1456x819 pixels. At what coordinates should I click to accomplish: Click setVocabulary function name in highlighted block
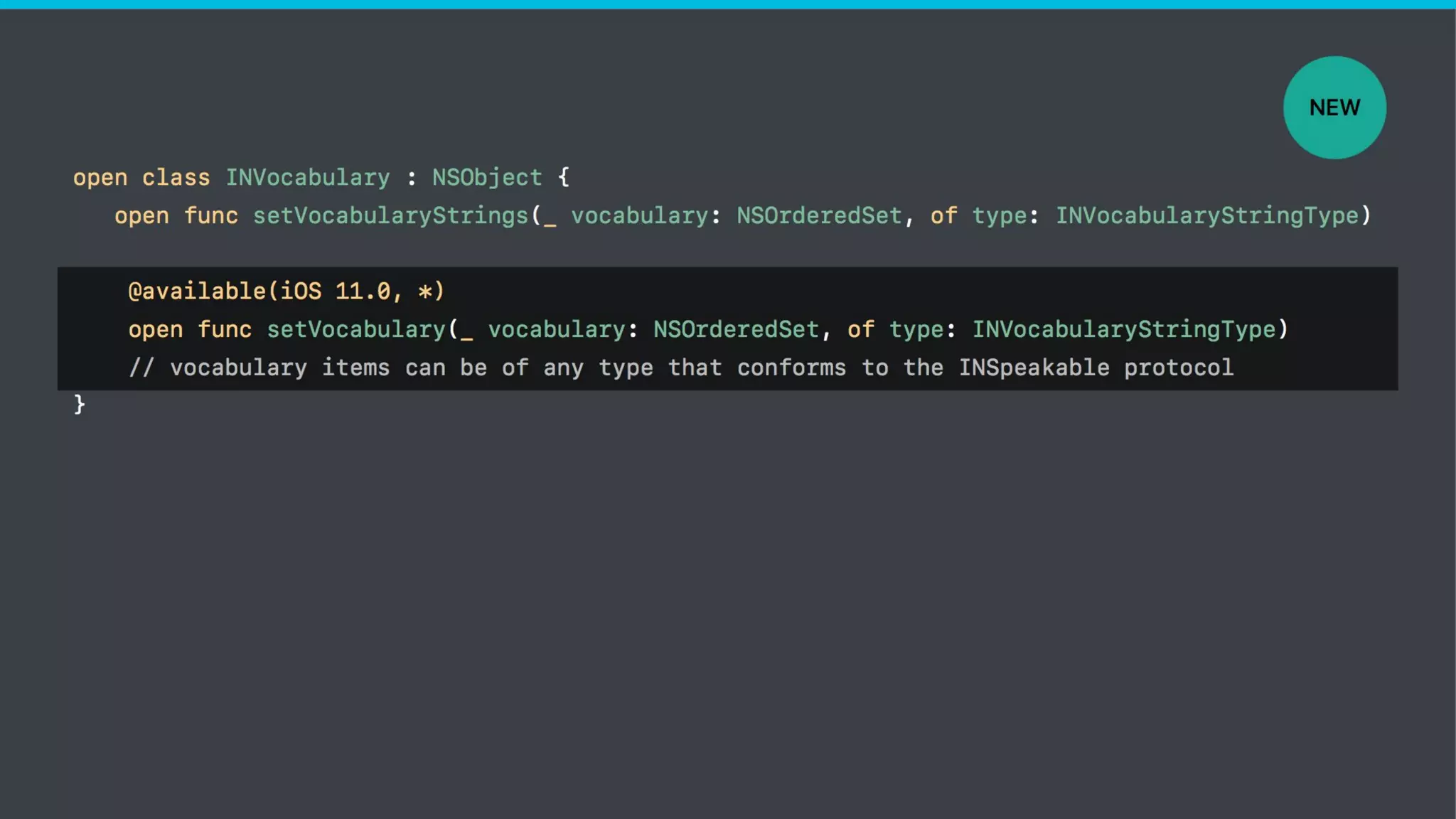(355, 329)
